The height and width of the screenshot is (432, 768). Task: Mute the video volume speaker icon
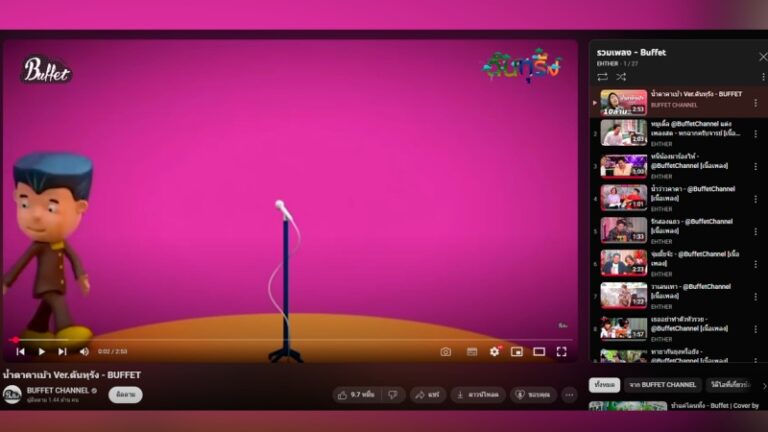84,352
